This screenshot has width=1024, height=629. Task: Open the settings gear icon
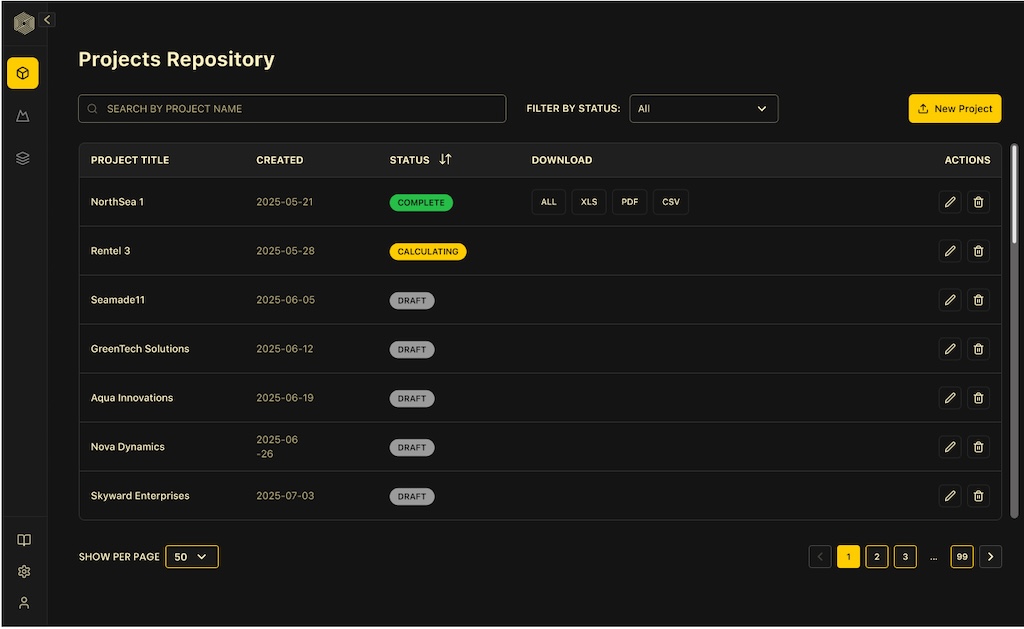pyautogui.click(x=24, y=571)
